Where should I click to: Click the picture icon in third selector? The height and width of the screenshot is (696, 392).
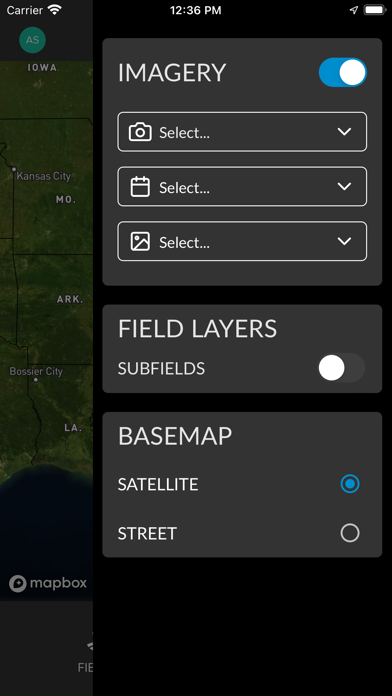[x=140, y=241]
